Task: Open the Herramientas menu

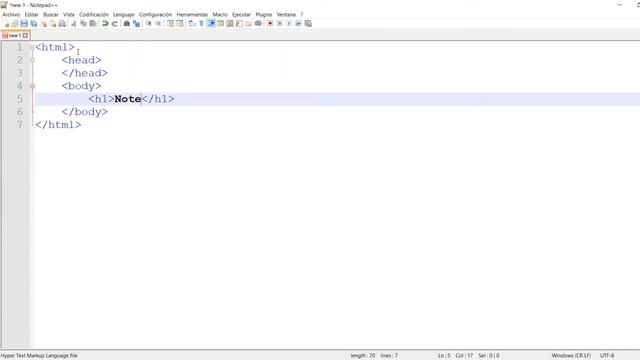Action: coord(192,15)
